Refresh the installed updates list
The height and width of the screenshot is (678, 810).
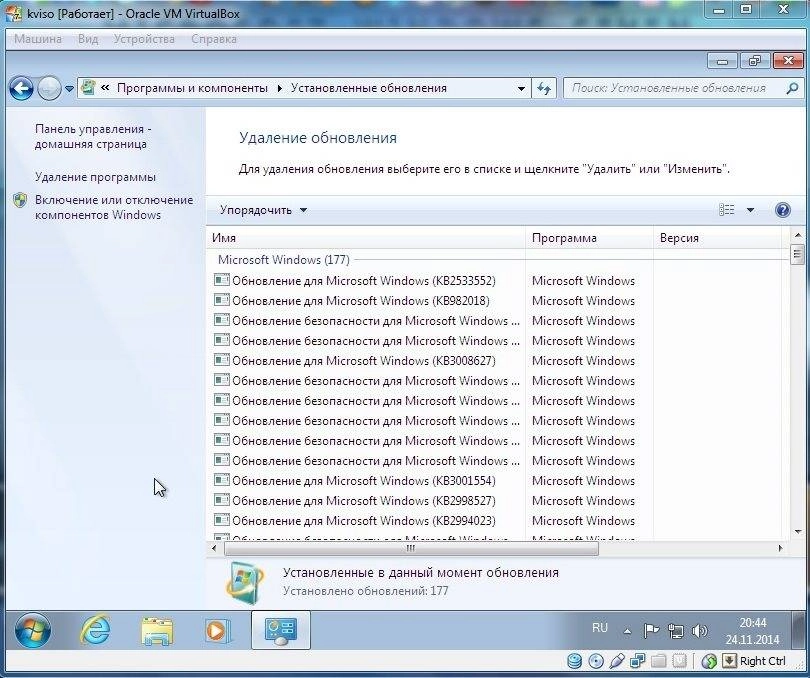point(544,88)
